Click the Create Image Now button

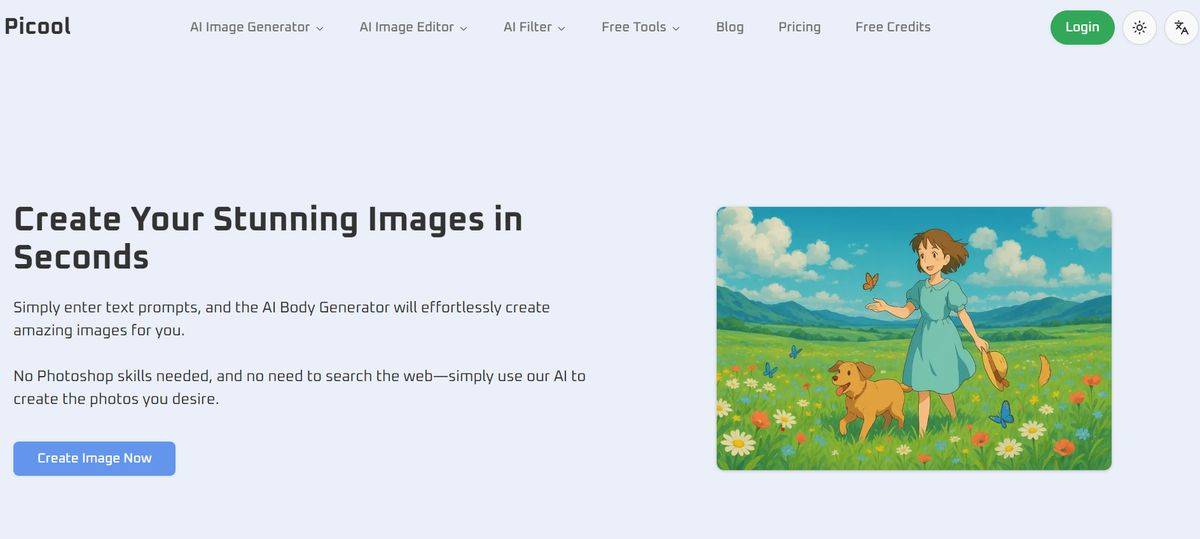tap(94, 458)
